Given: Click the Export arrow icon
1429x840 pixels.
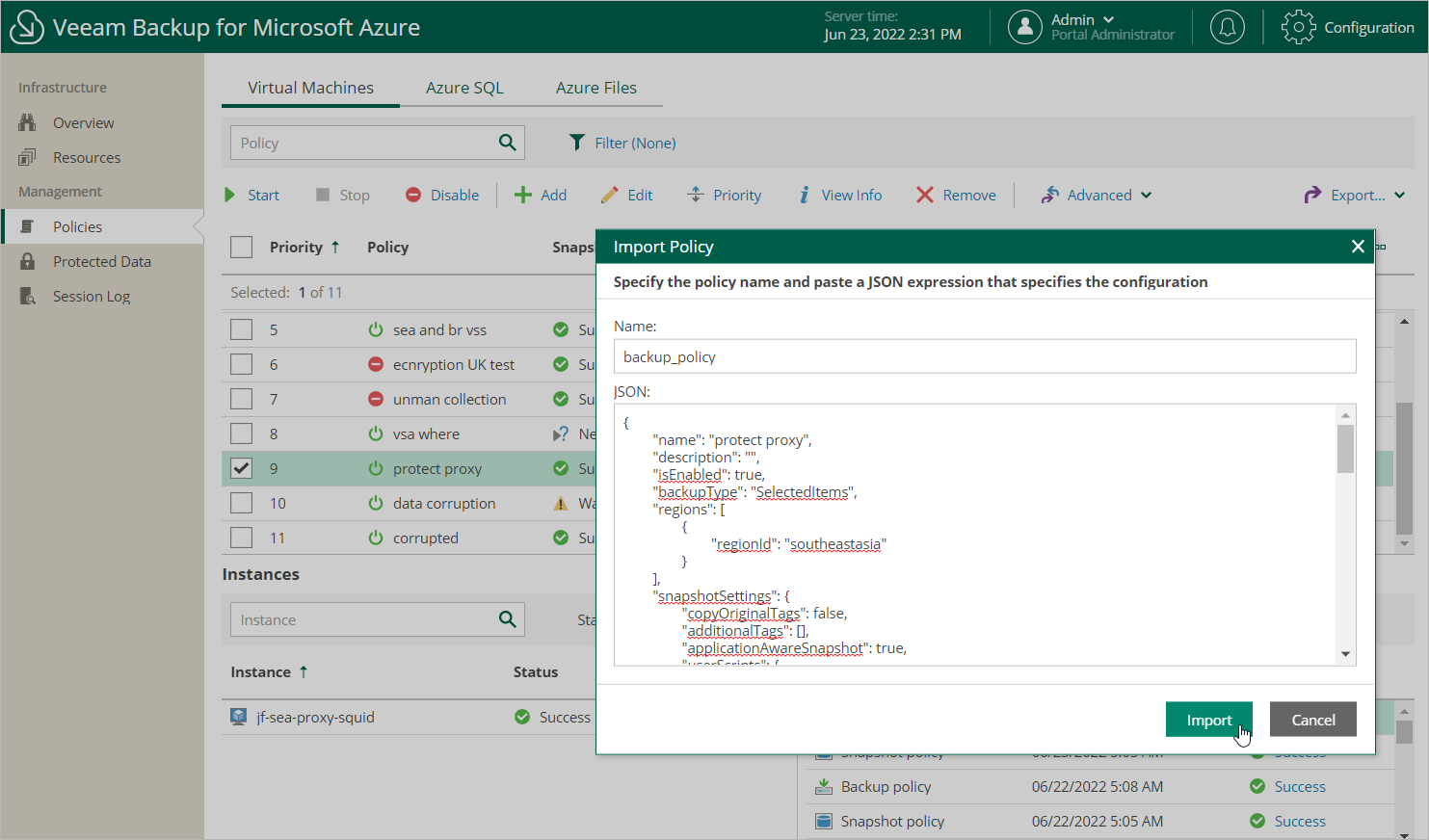Looking at the screenshot, I should coord(1312,195).
